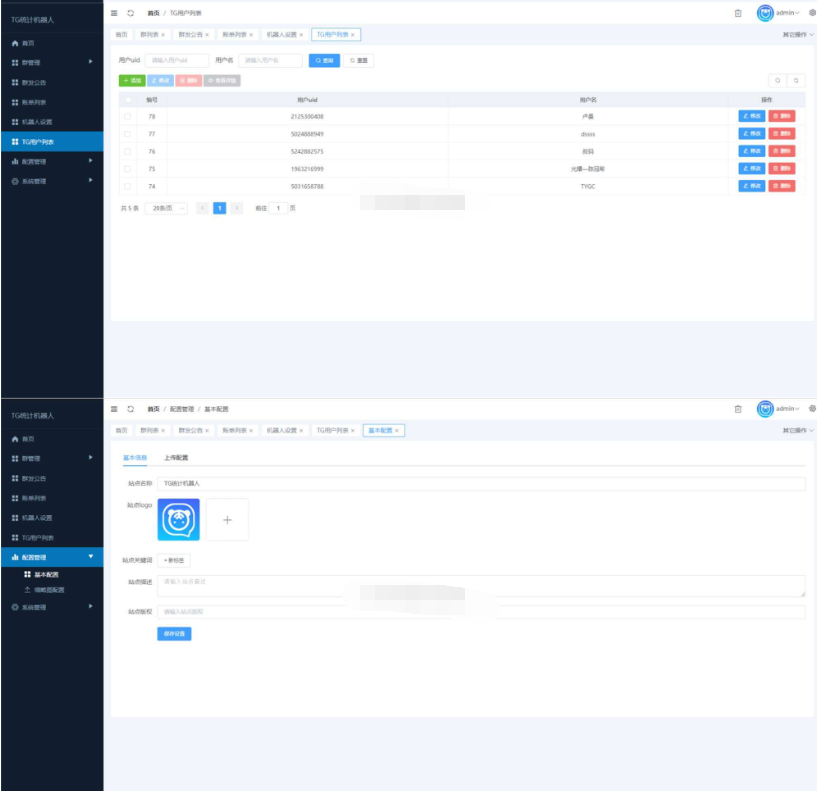This screenshot has height=791, width=817.
Task: Open the 20条/页 page size dropdown
Action: click(x=166, y=208)
